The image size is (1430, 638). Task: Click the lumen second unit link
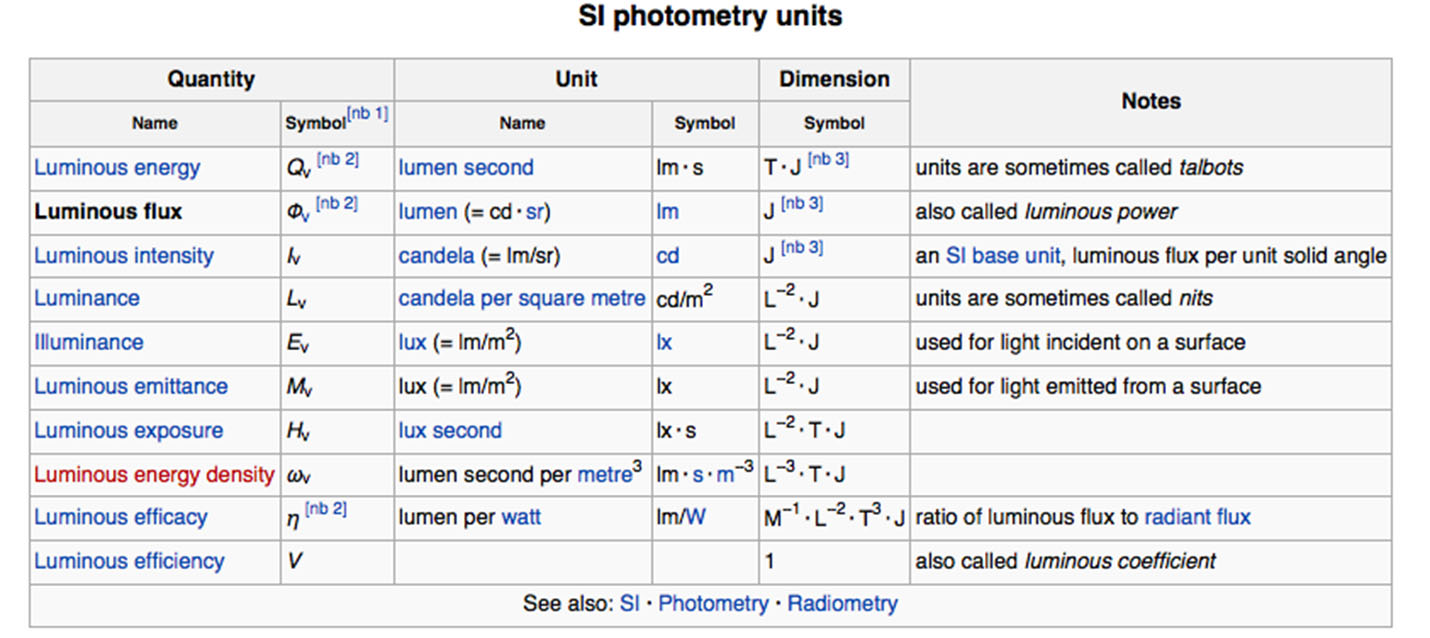[466, 168]
